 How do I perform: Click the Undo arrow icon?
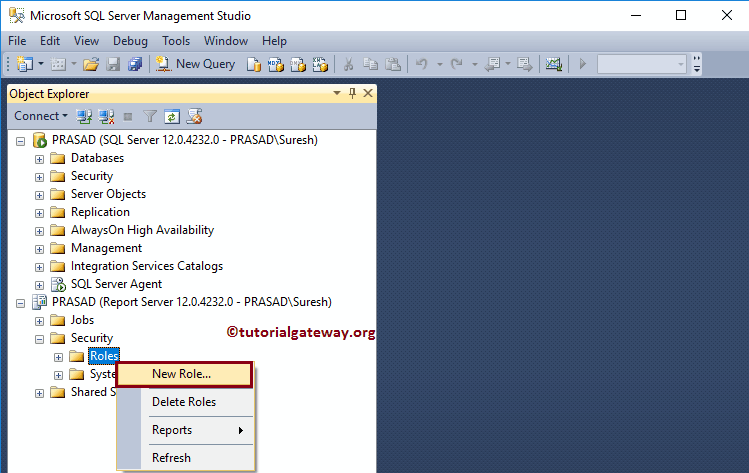[x=421, y=64]
